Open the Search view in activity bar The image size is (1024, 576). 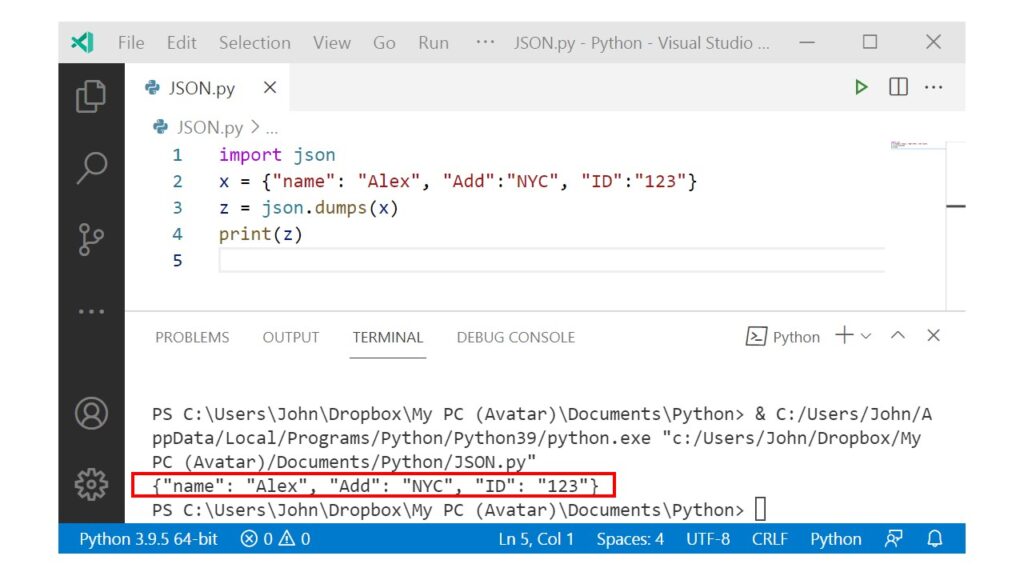[91, 168]
